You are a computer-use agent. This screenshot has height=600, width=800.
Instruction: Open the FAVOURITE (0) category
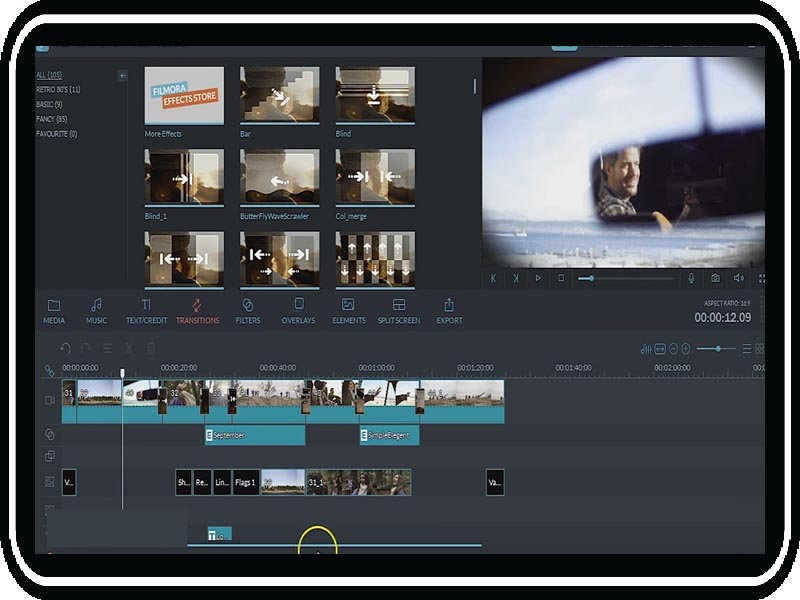tap(56, 134)
